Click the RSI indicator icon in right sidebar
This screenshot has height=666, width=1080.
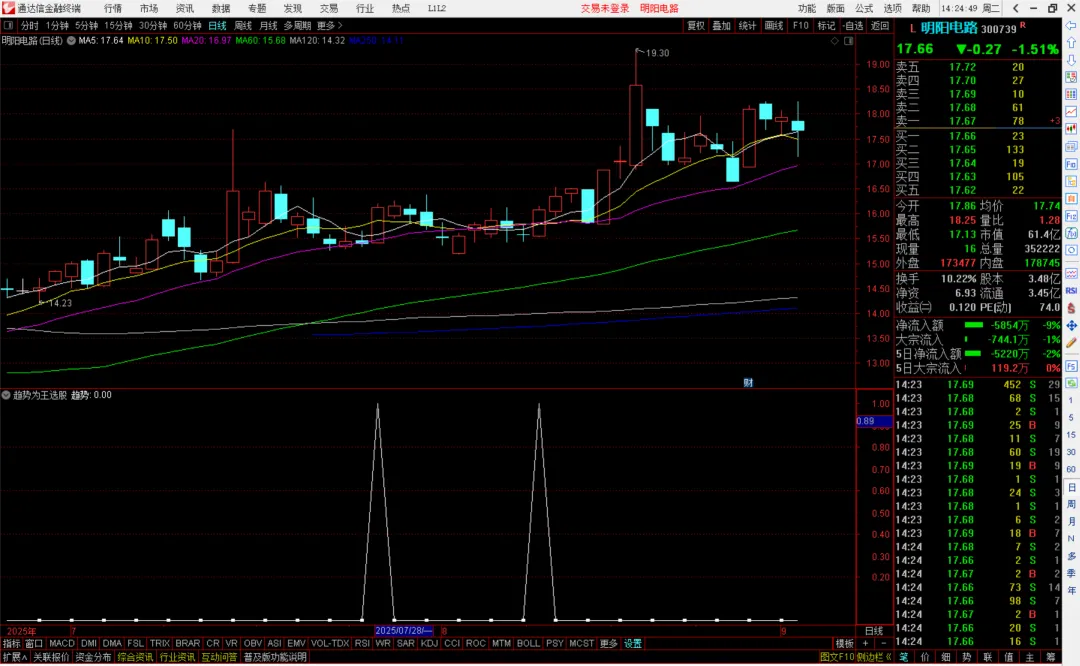pyautogui.click(x=1071, y=291)
